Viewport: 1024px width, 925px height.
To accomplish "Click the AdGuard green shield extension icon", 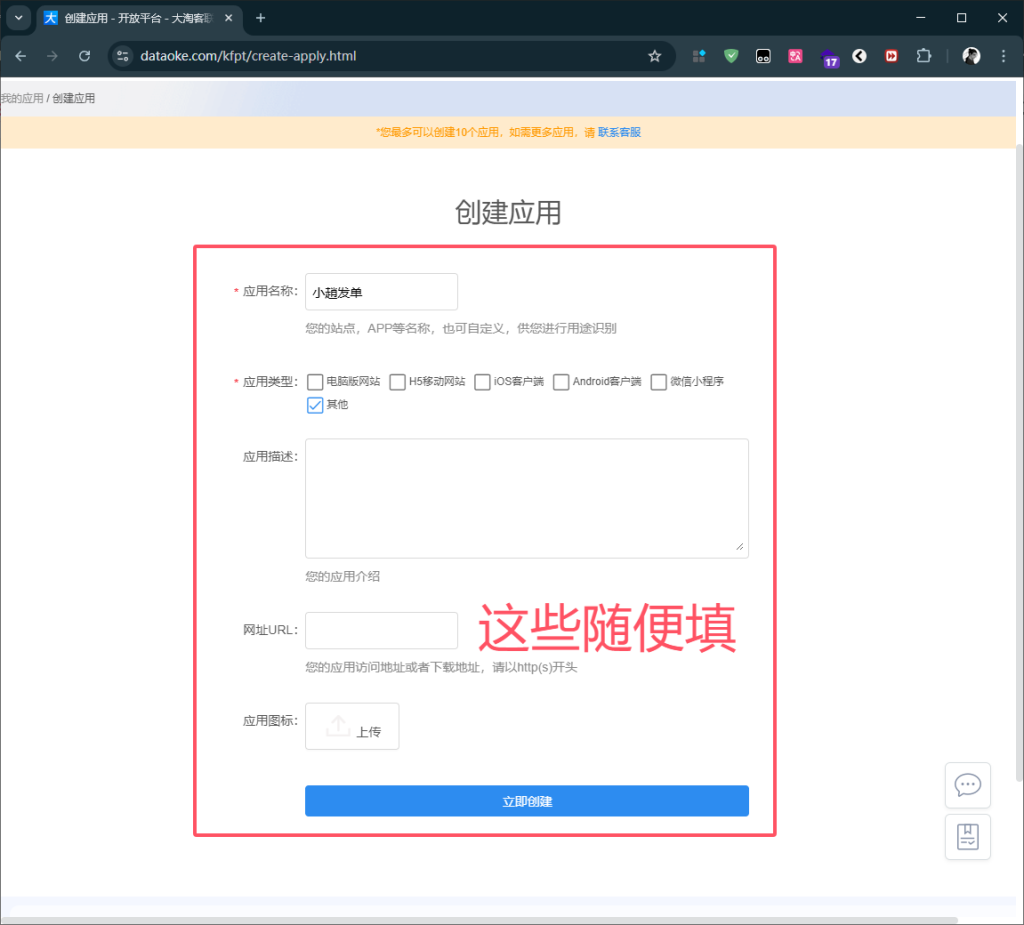I will point(731,56).
